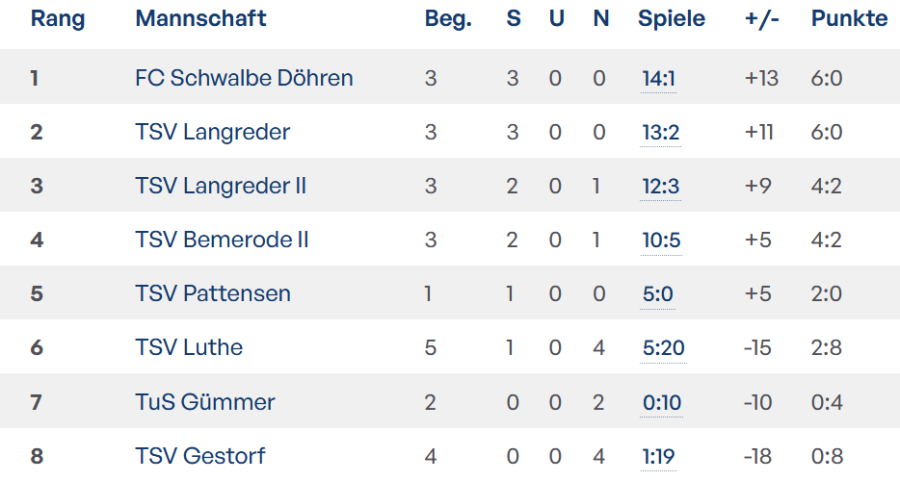Click the Punkte column header
The image size is (900, 481).
tap(849, 19)
